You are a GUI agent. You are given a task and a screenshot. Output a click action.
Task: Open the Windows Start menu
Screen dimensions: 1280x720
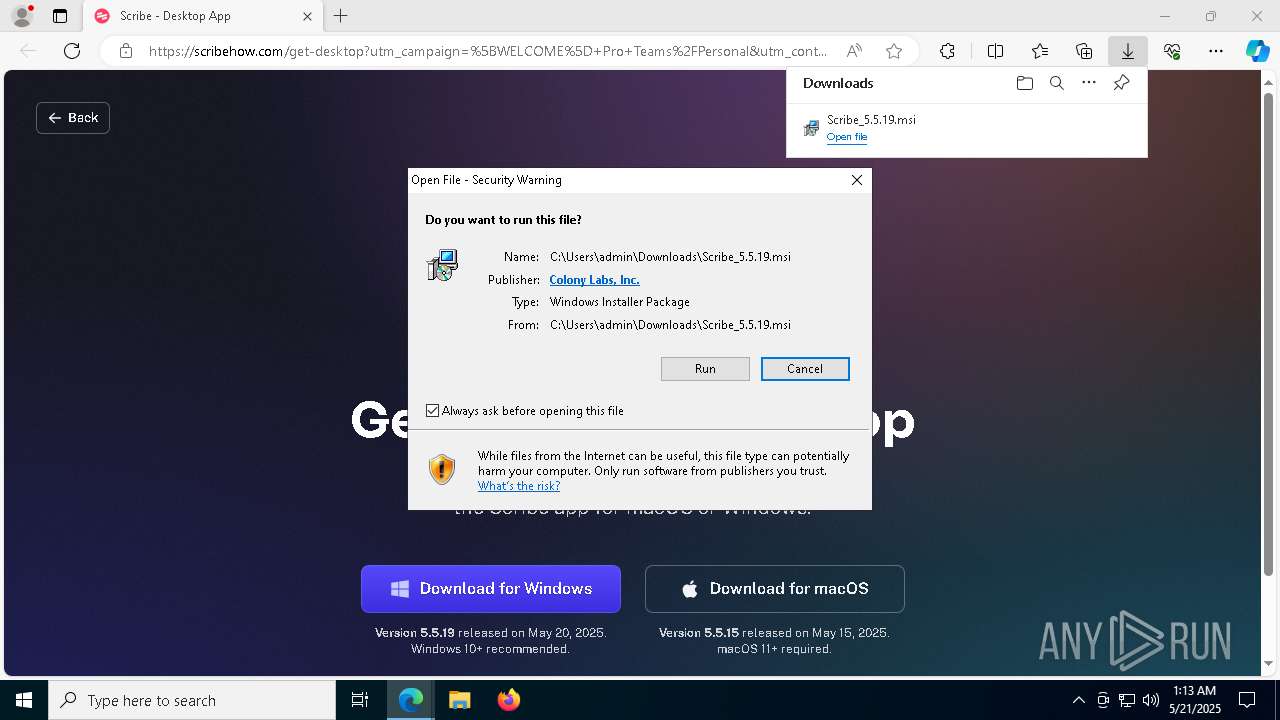click(24, 700)
